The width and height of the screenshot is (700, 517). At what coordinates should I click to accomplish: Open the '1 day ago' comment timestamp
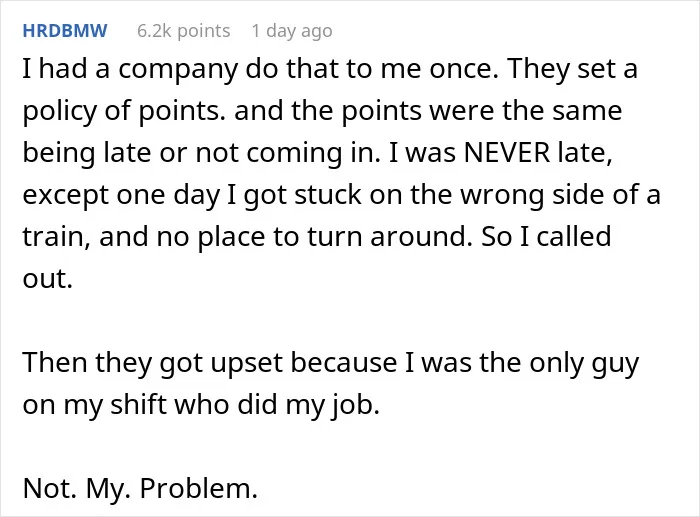(292, 31)
